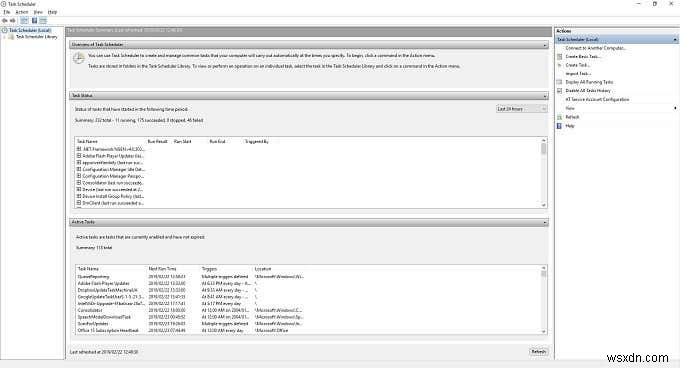Image resolution: width=680 pixels, height=368 pixels.
Task: Expand the .NET Framework NGEN task row
Action: [x=79, y=149]
